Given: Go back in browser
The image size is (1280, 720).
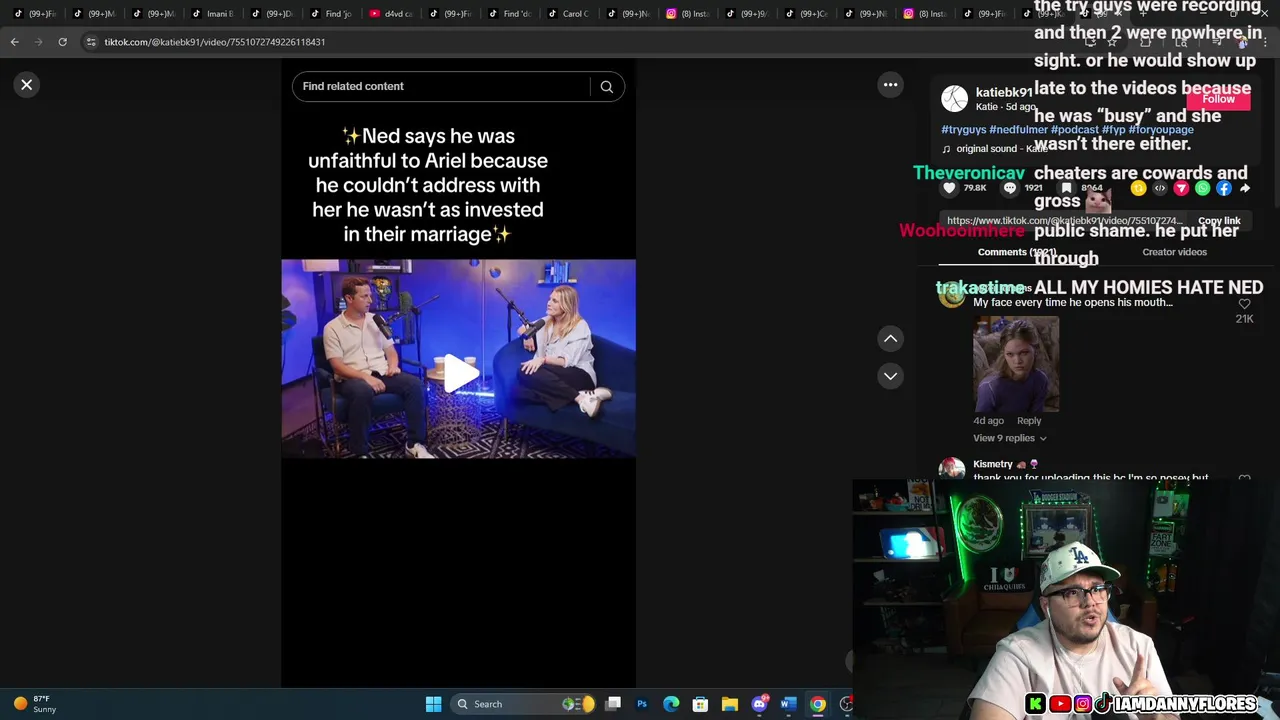Looking at the screenshot, I should coord(15,42).
